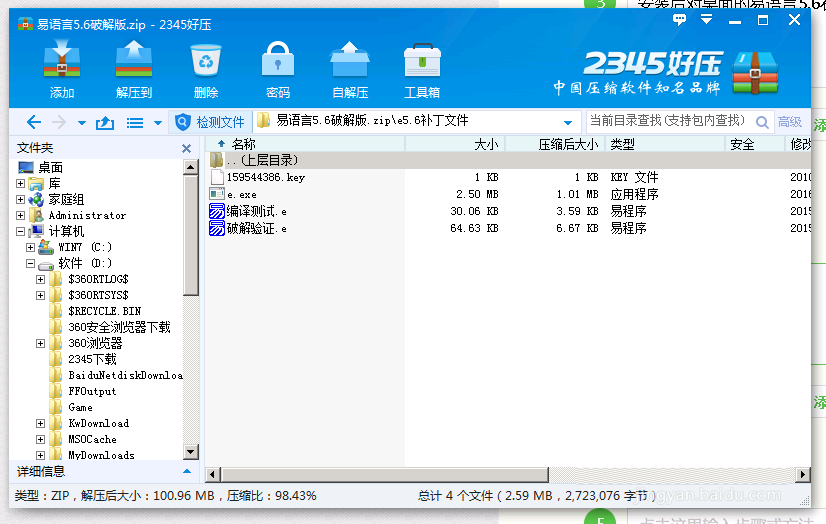The height and width of the screenshot is (524, 826).
Task: Open the 高级 advanced search link
Action: click(790, 122)
